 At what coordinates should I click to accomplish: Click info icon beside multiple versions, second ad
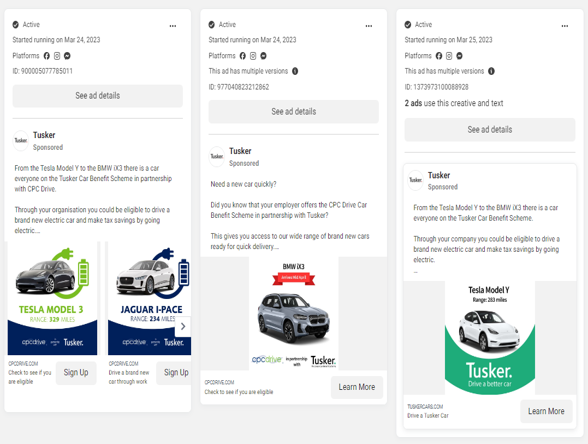[295, 71]
